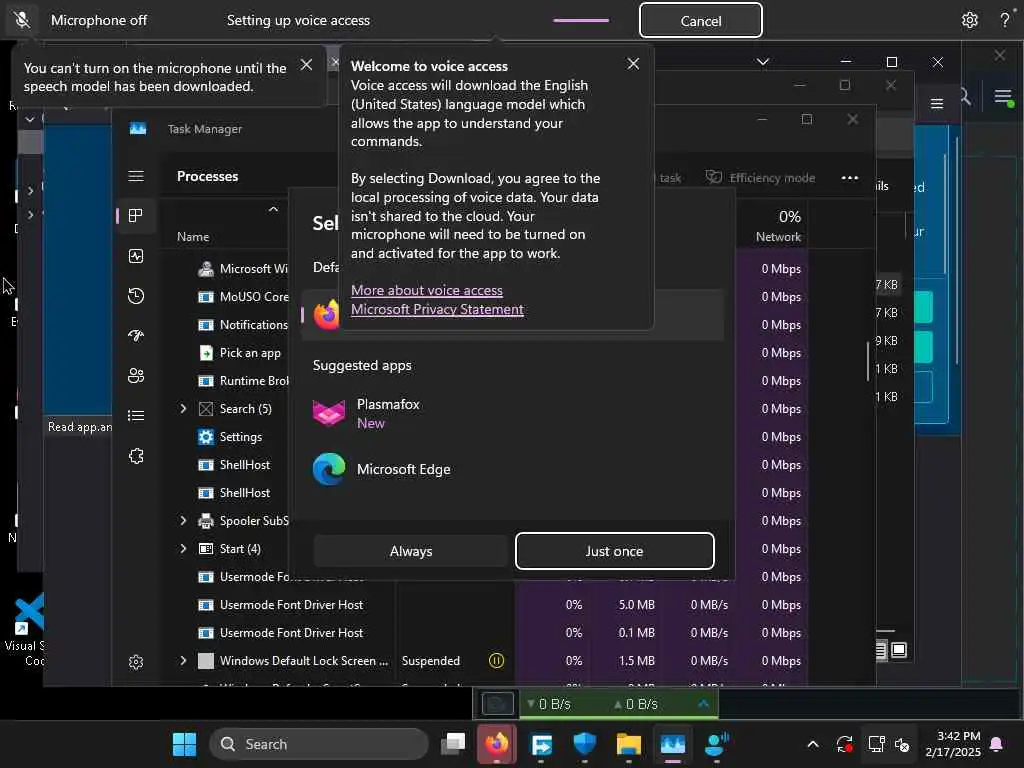Image resolution: width=1024 pixels, height=768 pixels.
Task: Open Task Manager hamburger navigation menu
Action: coord(136,176)
